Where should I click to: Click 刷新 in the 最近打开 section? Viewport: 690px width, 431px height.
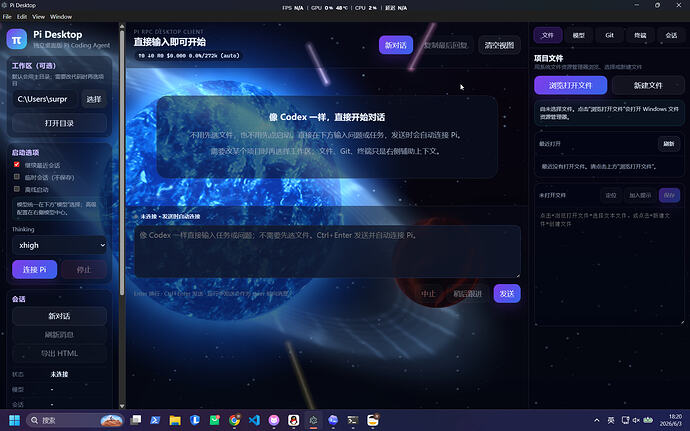coord(669,144)
